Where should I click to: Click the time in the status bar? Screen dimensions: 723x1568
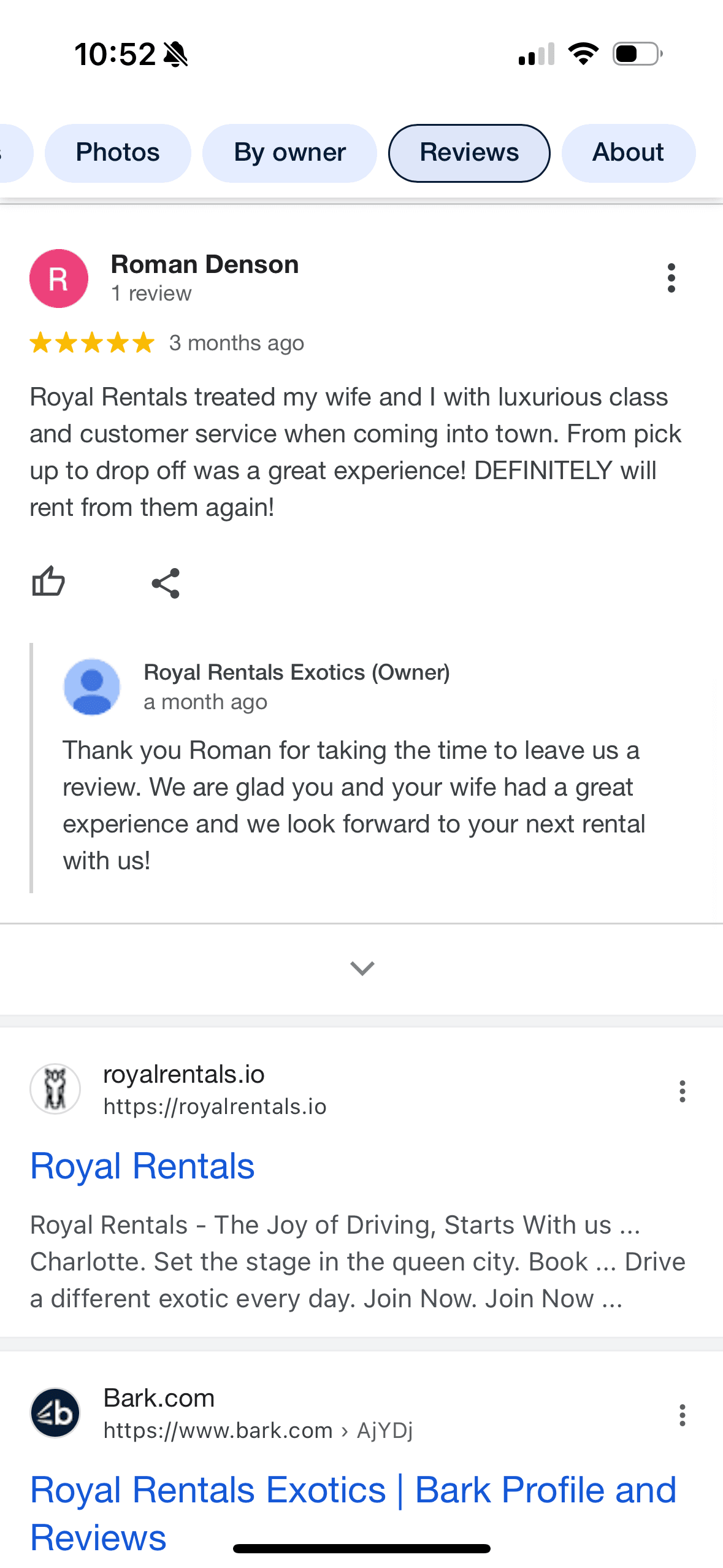(116, 54)
